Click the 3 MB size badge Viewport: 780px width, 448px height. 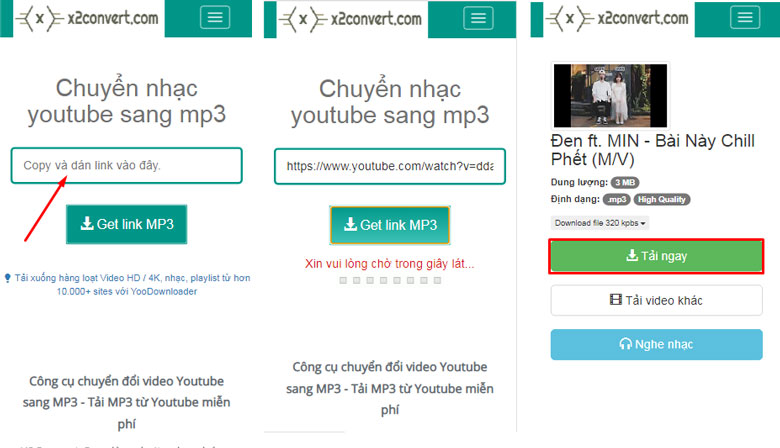tap(625, 182)
